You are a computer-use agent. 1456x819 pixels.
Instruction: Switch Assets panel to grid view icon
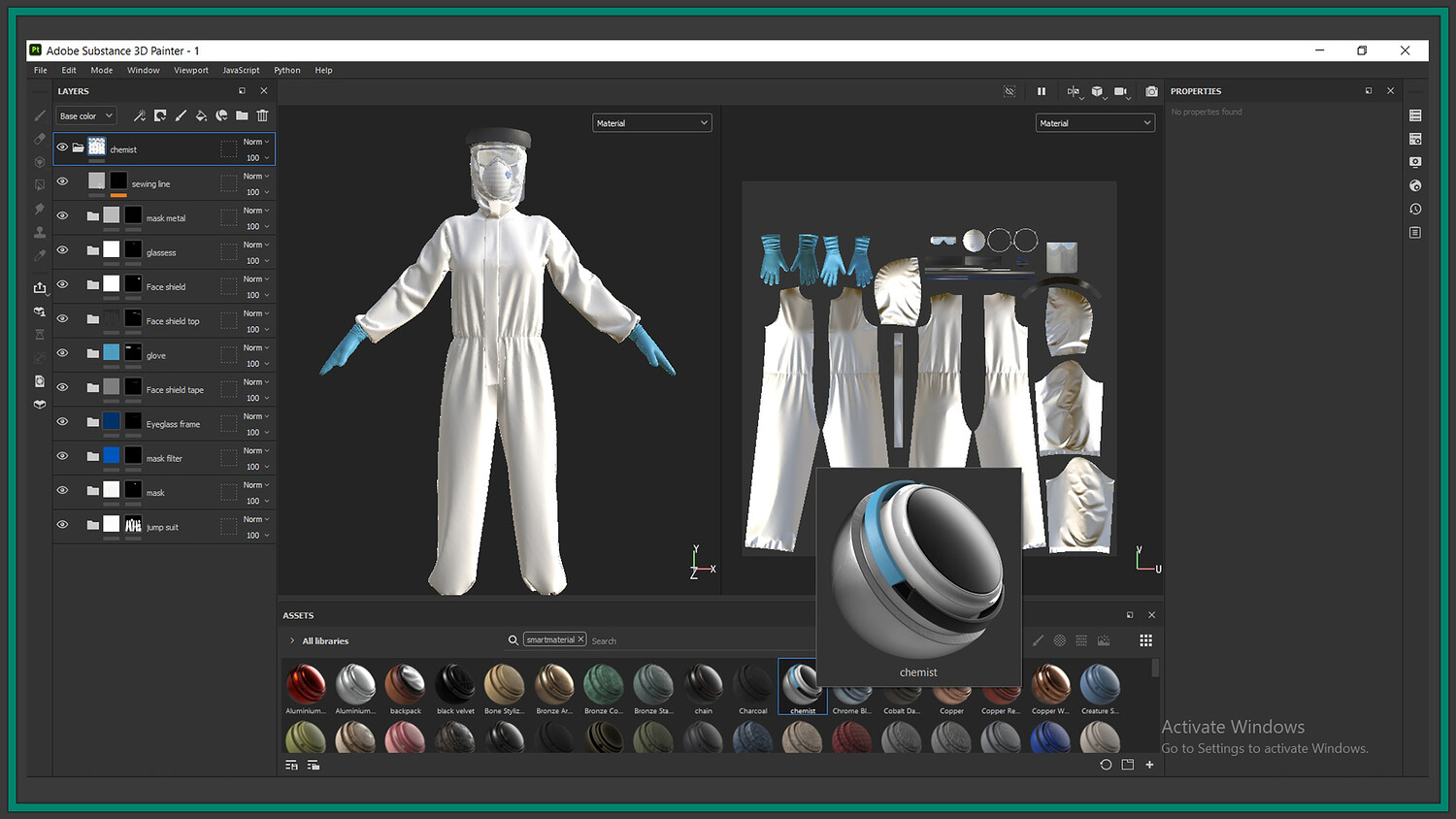[x=1145, y=640]
